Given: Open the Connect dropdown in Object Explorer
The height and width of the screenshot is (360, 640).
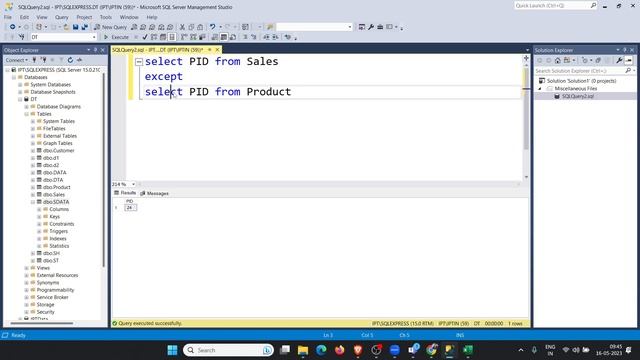Looking at the screenshot, I should 16,60.
